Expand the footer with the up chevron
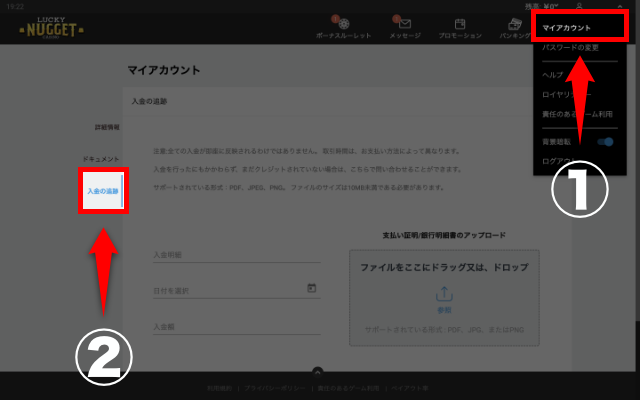The height and width of the screenshot is (400, 640). pyautogui.click(x=317, y=372)
